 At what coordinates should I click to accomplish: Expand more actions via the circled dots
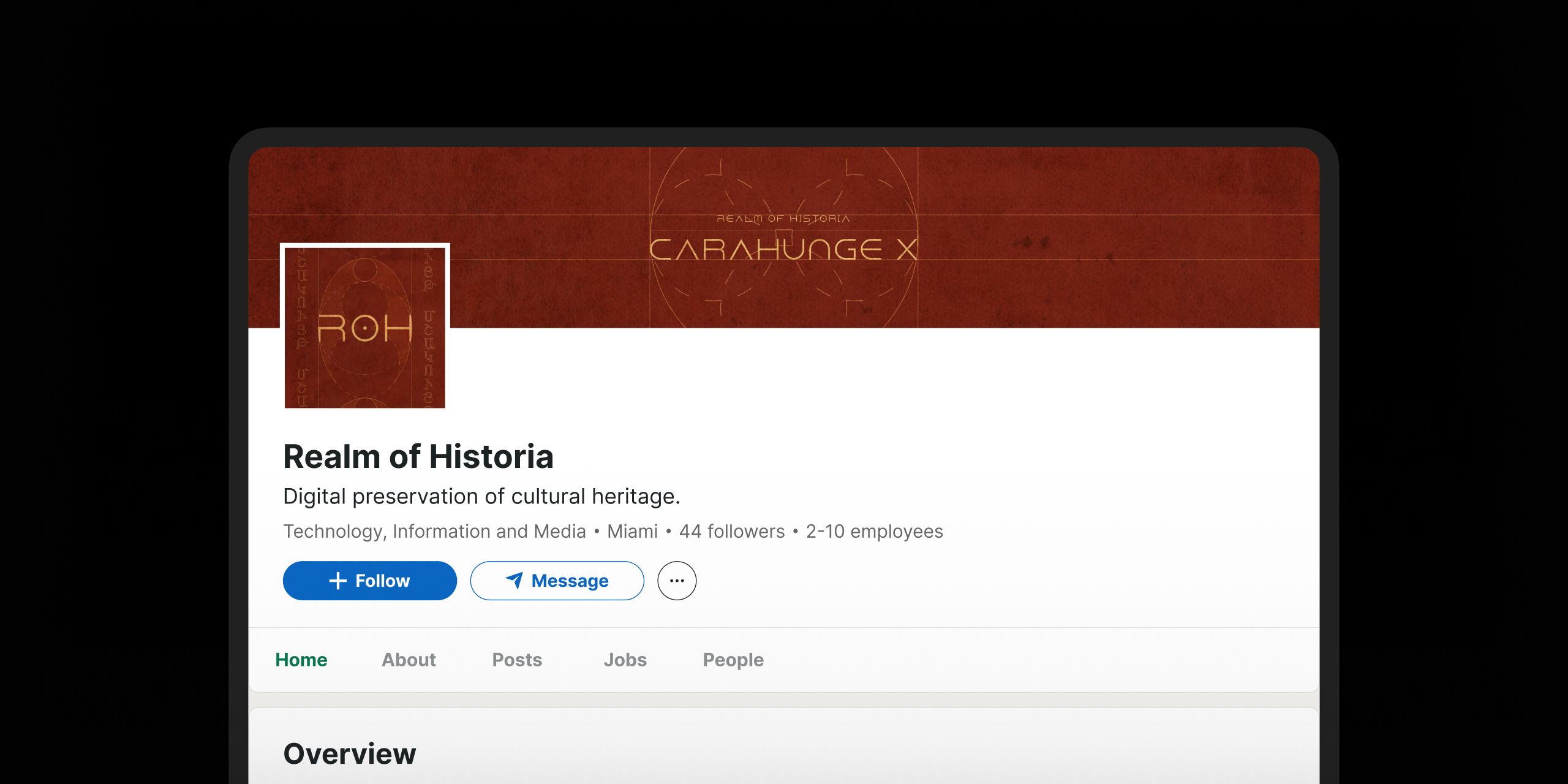coord(676,581)
